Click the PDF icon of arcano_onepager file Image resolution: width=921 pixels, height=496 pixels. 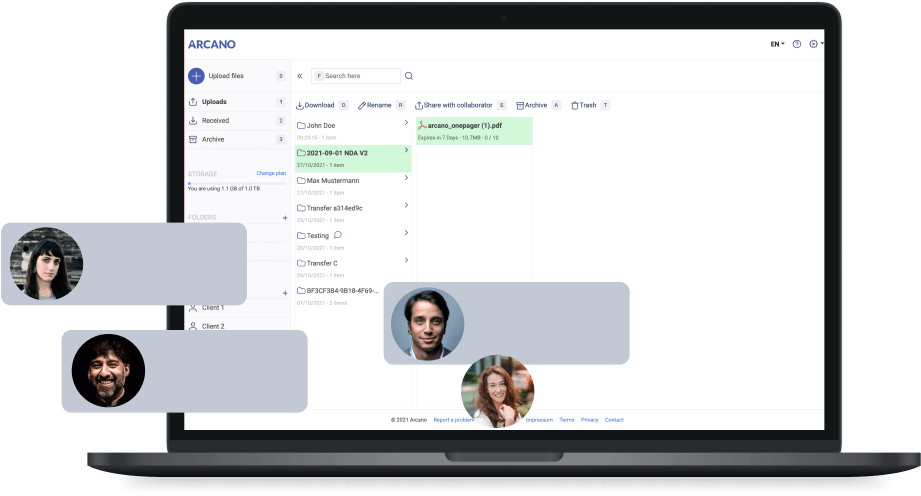pos(422,125)
